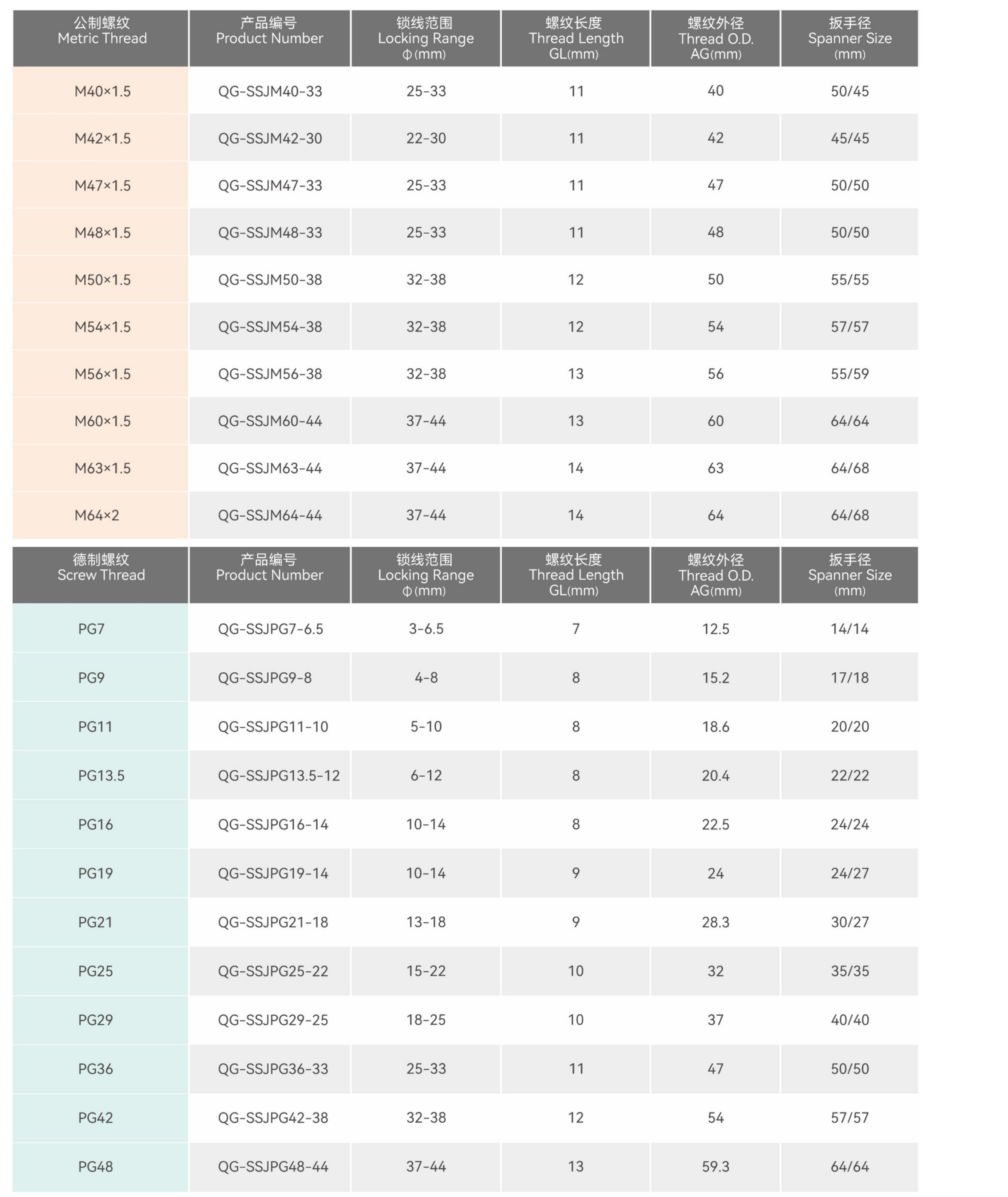Select the PG7 thread cell

[x=91, y=629]
